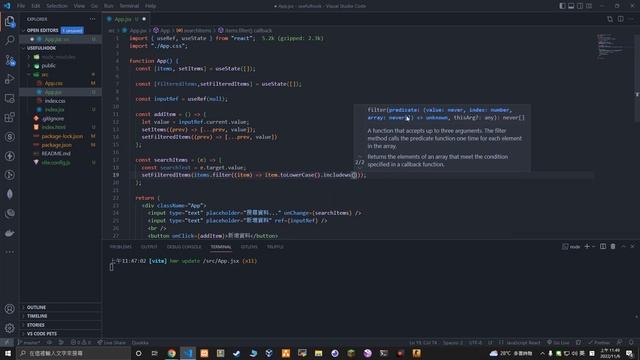Viewport: 640px width, 360px height.
Task: Open the Windows Start menu
Action: coord(8,353)
